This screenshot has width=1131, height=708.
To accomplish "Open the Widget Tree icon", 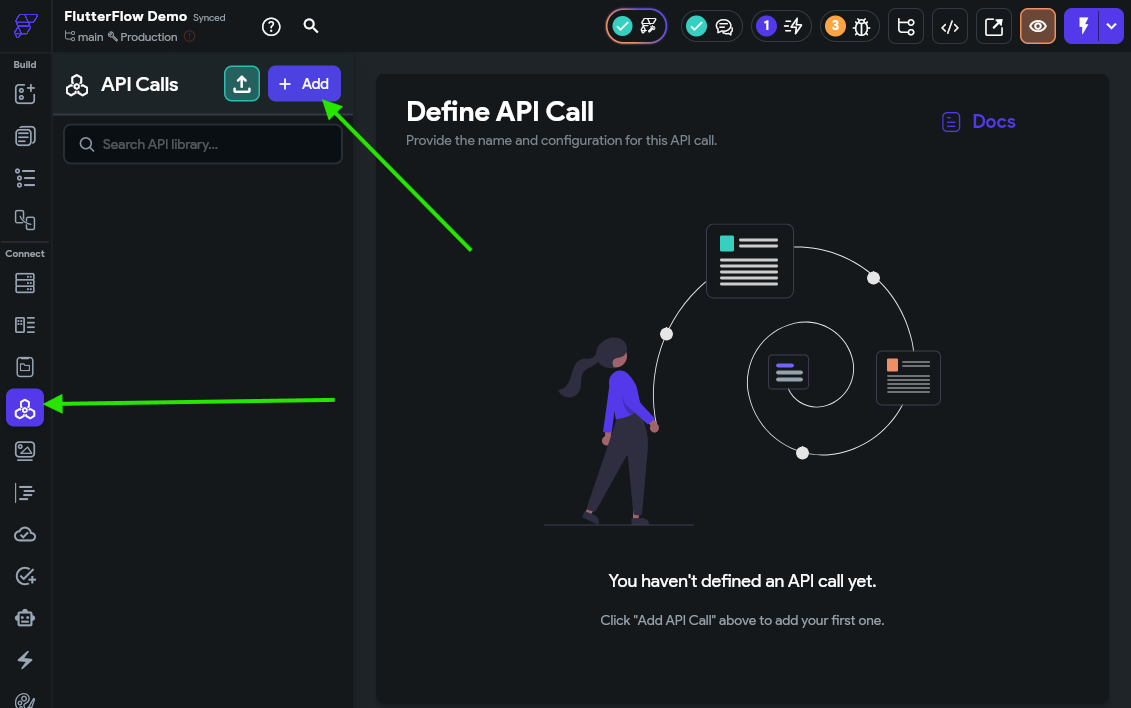I will point(25,177).
